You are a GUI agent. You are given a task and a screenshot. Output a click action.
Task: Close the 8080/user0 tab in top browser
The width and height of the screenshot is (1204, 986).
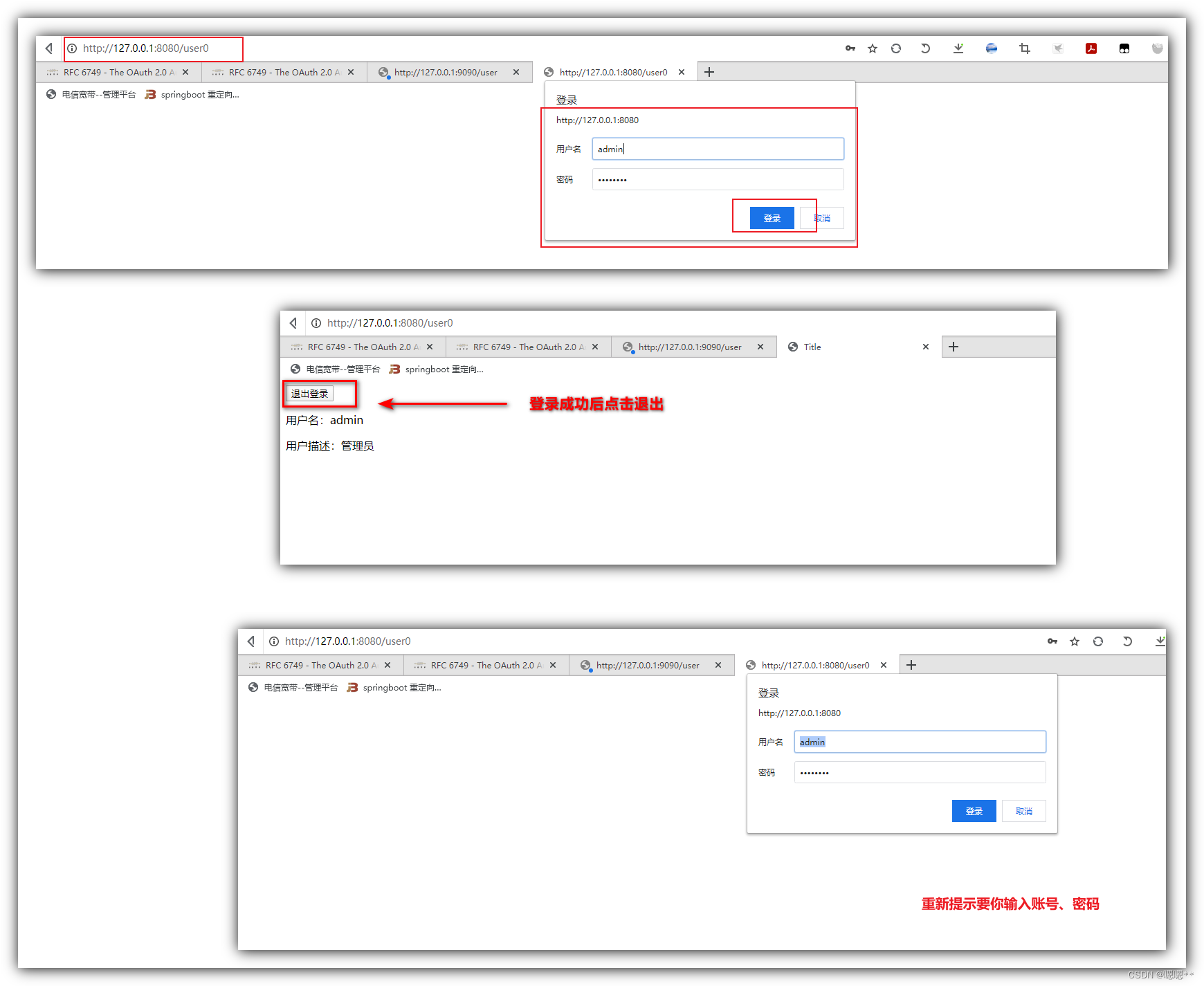(682, 72)
